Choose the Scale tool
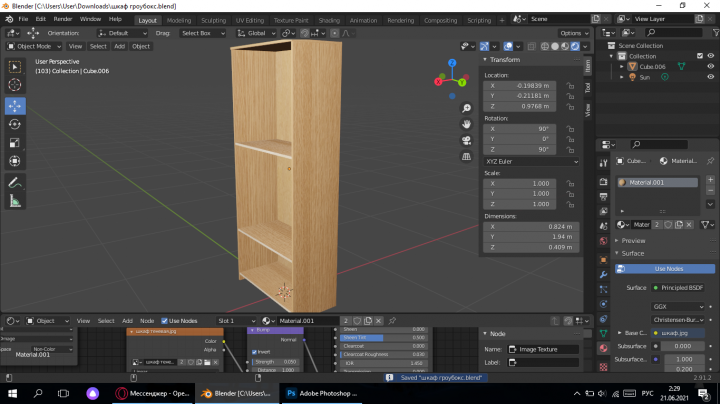Viewport: 720px width, 404px height. pyautogui.click(x=15, y=143)
